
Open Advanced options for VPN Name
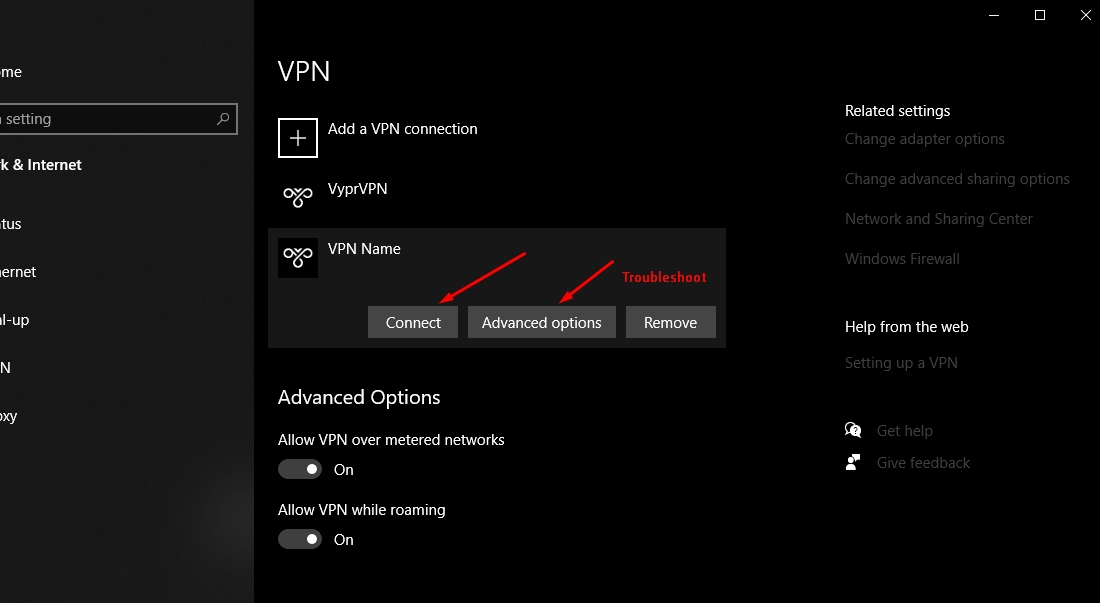[542, 322]
